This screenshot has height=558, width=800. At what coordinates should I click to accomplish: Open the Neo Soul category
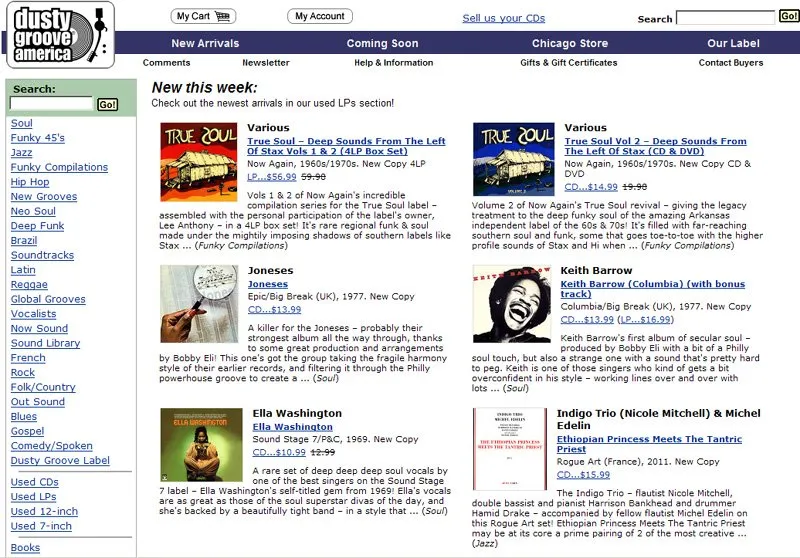point(33,211)
